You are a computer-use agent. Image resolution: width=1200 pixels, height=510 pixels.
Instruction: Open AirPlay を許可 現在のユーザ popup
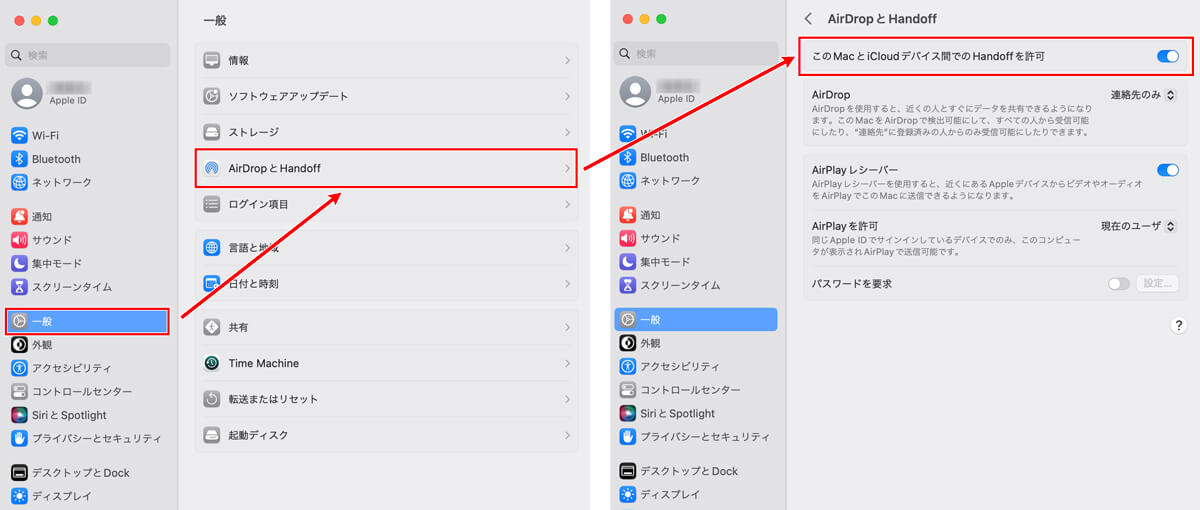tap(1138, 226)
